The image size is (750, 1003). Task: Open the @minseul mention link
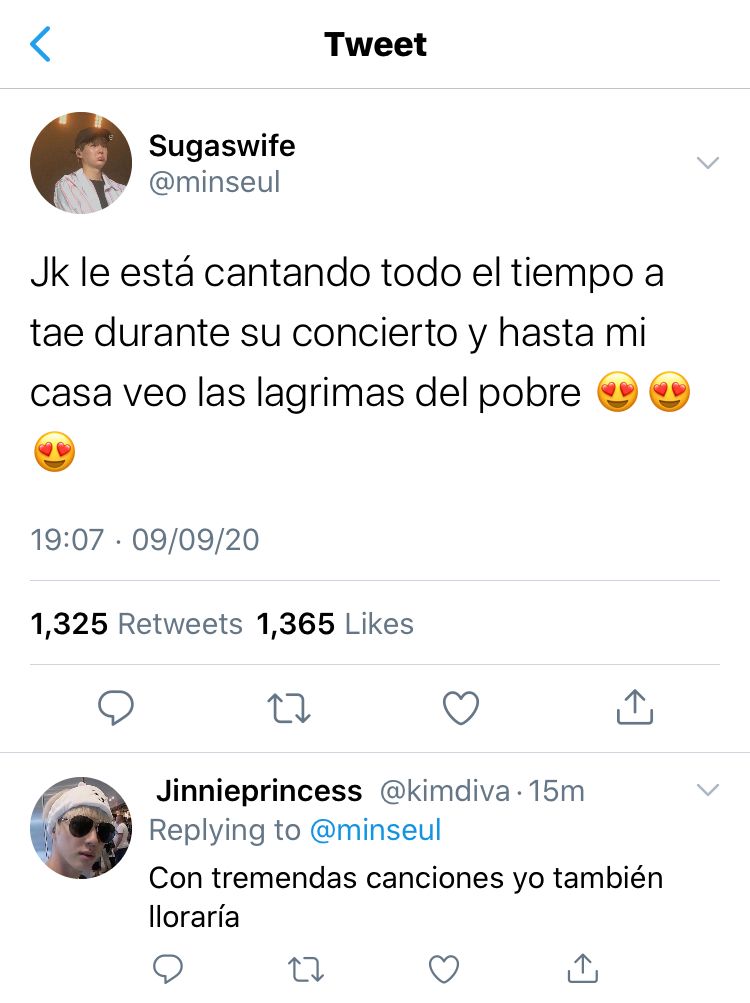click(x=376, y=830)
